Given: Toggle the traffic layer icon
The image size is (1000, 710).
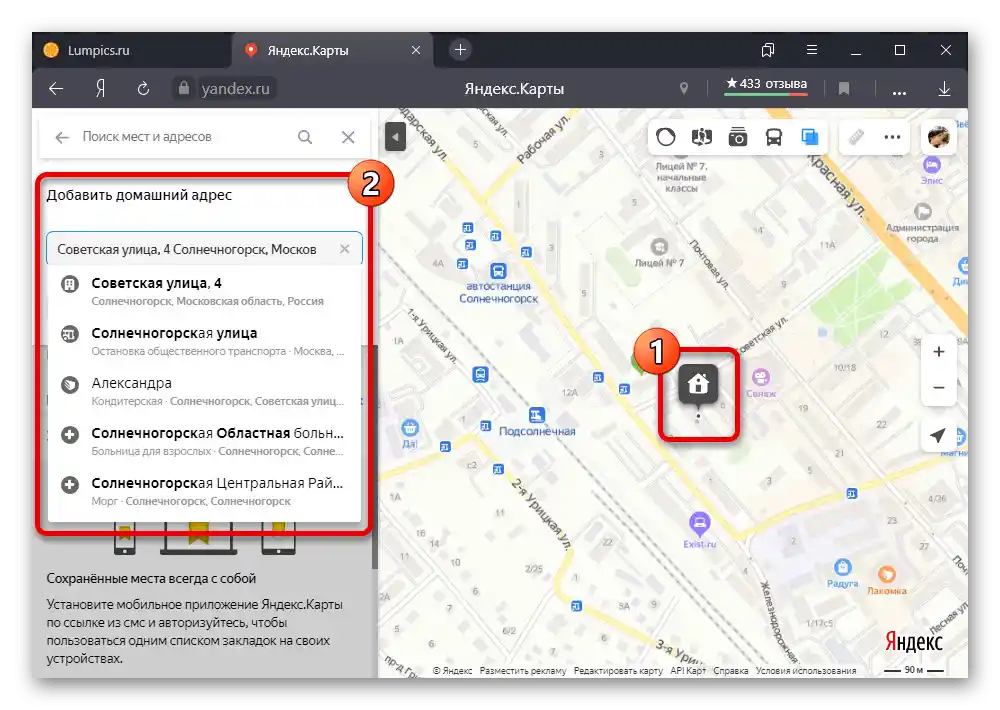Looking at the screenshot, I should tap(666, 137).
